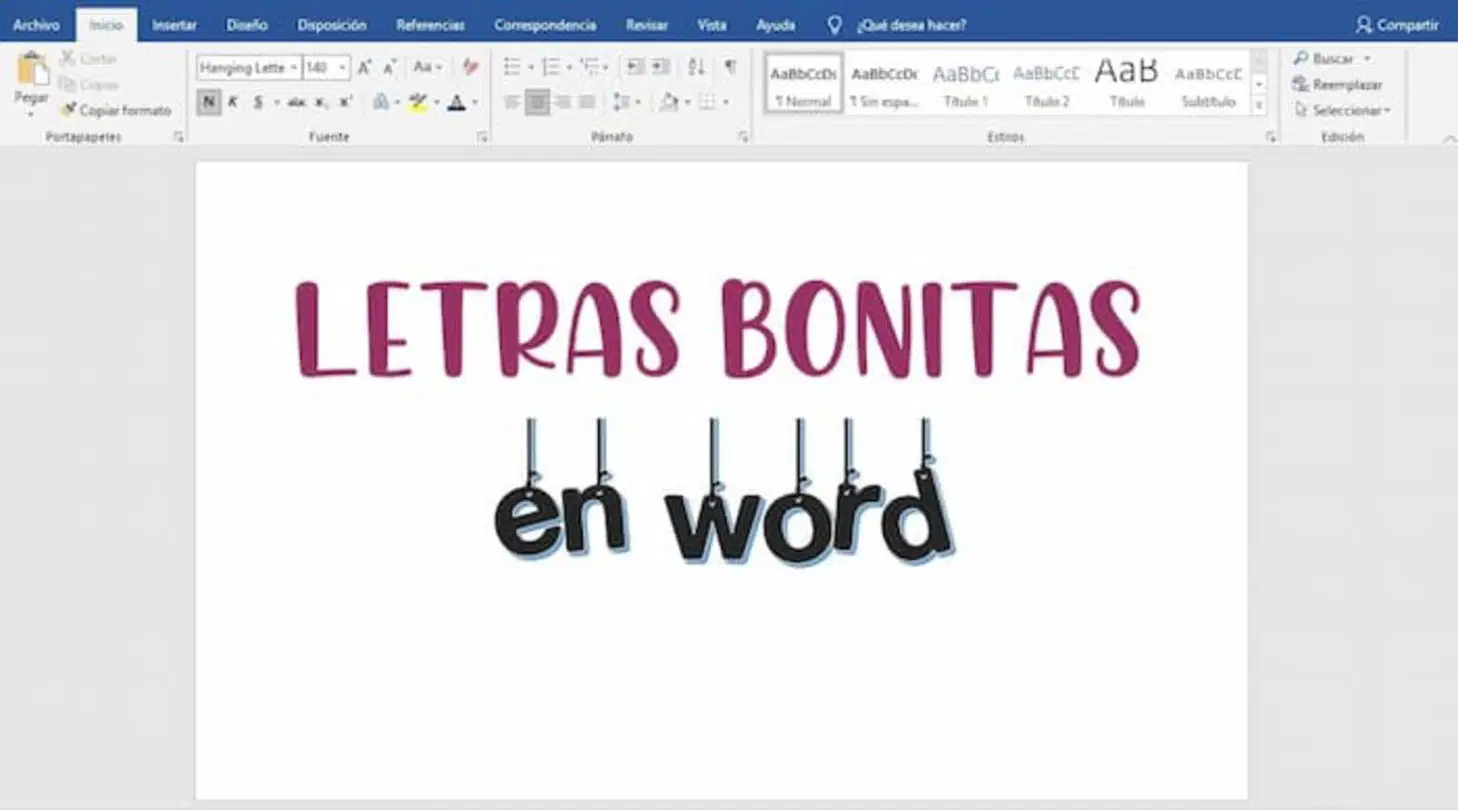Click the Reemplazar button
This screenshot has height=810, width=1458.
[1338, 85]
